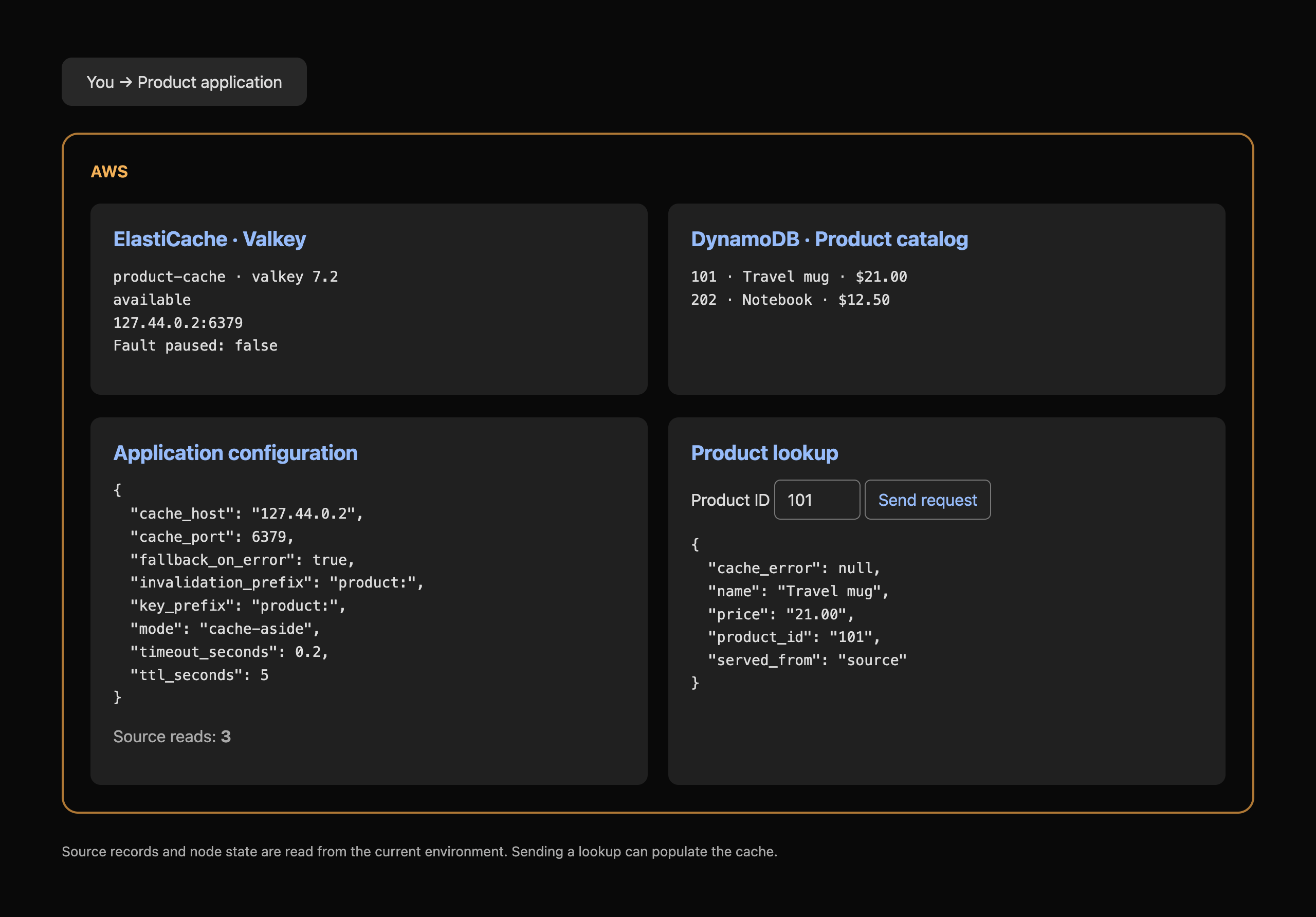Click the Send request button

pos(927,500)
